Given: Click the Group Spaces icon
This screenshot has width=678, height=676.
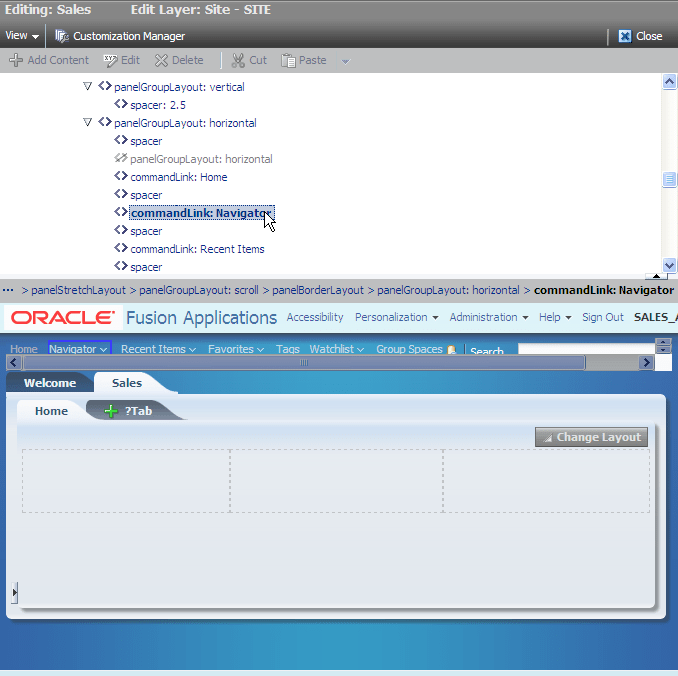Looking at the screenshot, I should [451, 349].
